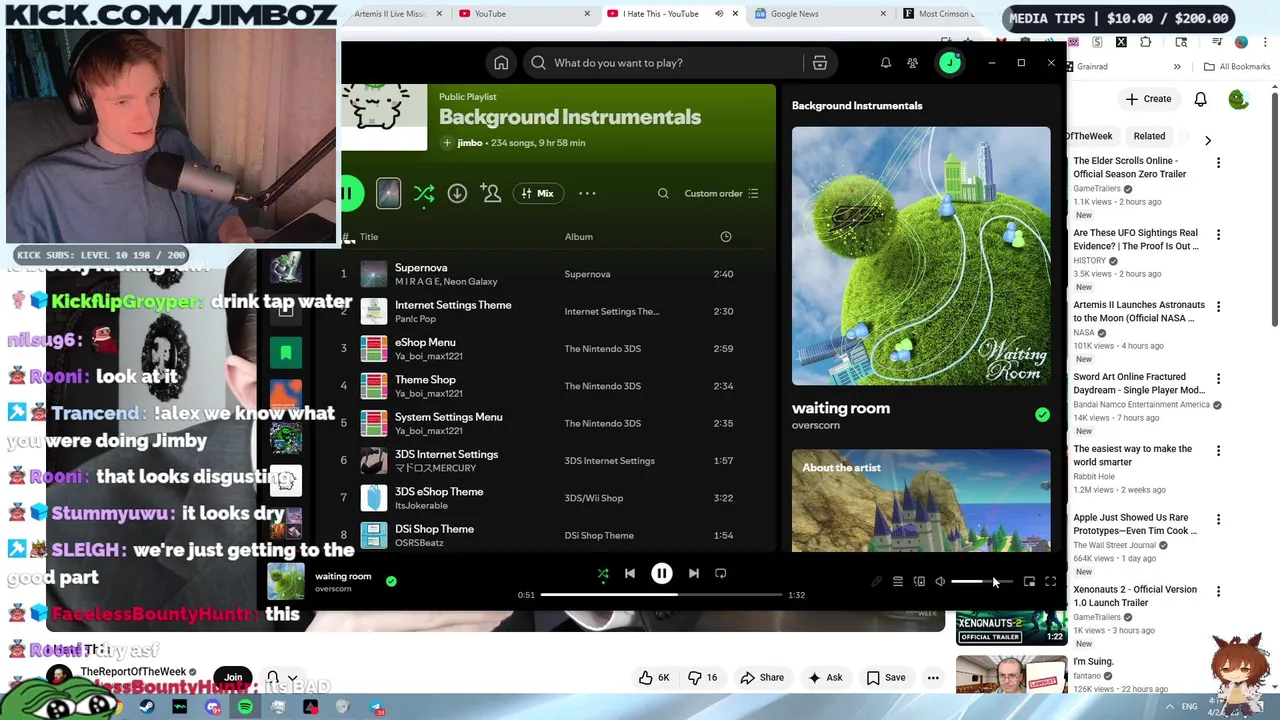Screen dimensions: 1280x720
Task: Select Related filter chip on YouTube
Action: tap(1149, 136)
